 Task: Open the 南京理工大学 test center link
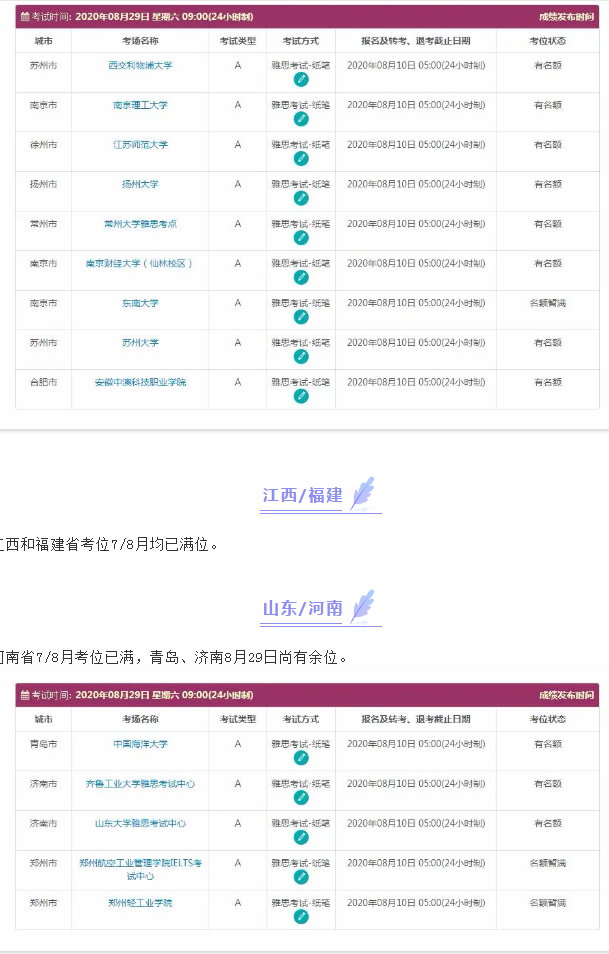tap(140, 105)
